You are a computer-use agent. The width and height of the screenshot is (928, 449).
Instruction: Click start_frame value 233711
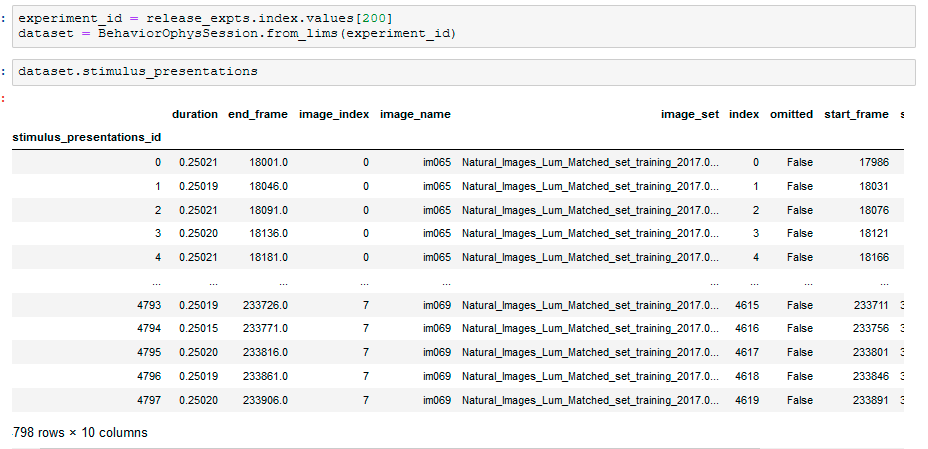pos(871,305)
